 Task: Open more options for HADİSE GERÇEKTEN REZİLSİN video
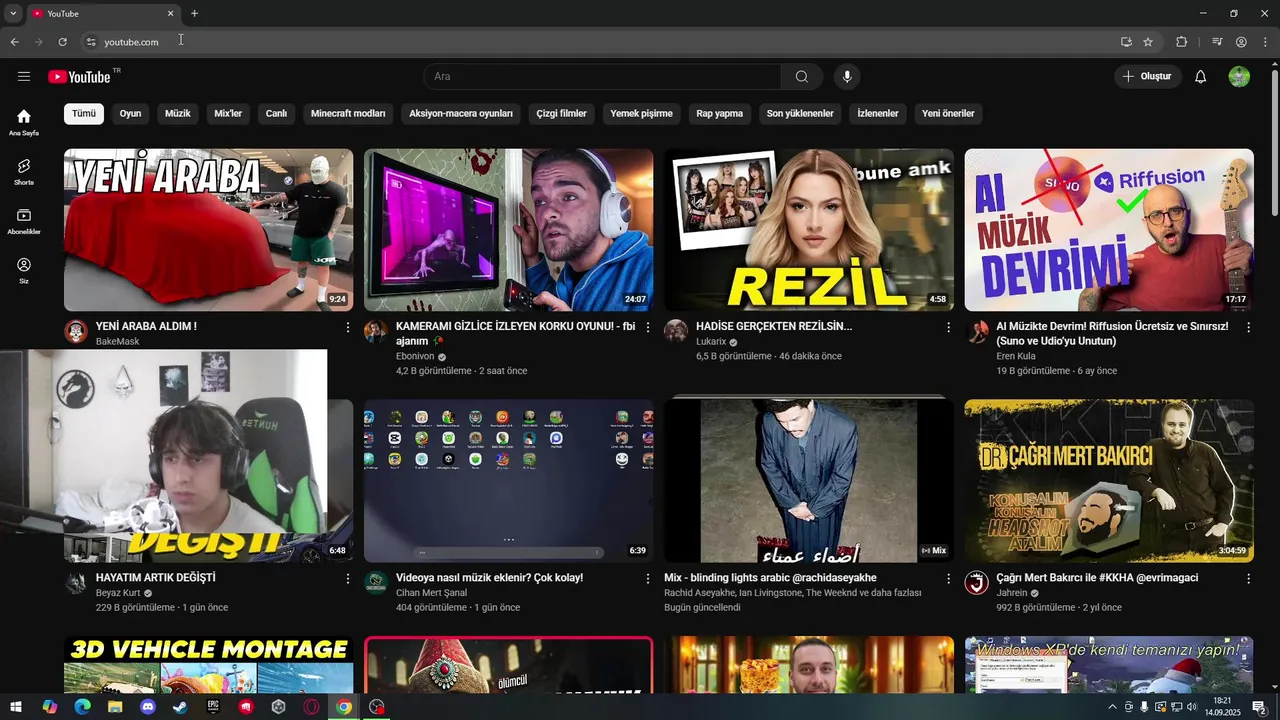pyautogui.click(x=948, y=327)
